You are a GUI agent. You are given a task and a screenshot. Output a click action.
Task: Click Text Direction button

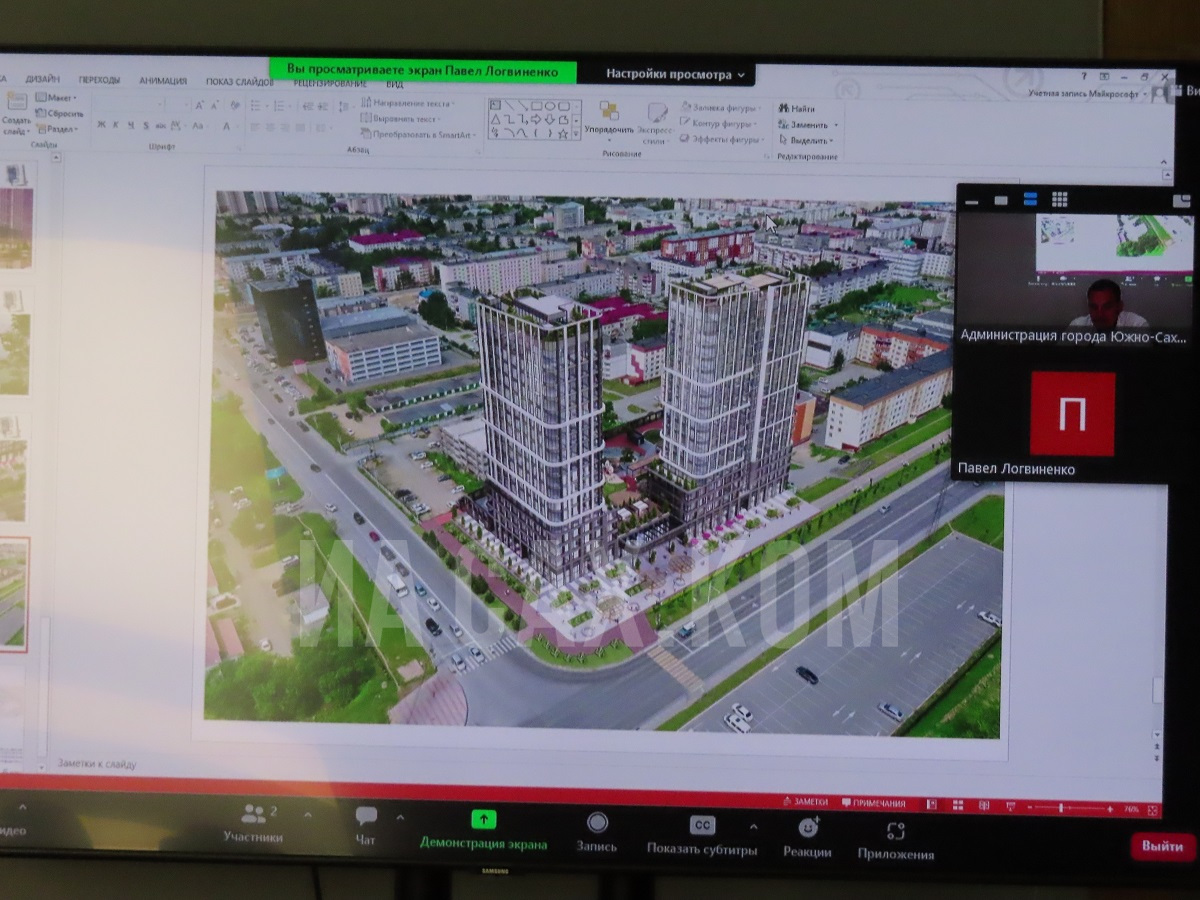[x=408, y=103]
